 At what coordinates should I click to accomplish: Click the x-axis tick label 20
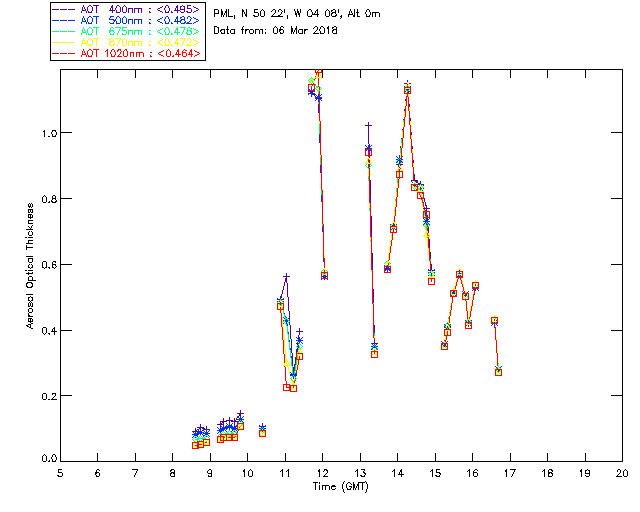[622, 473]
